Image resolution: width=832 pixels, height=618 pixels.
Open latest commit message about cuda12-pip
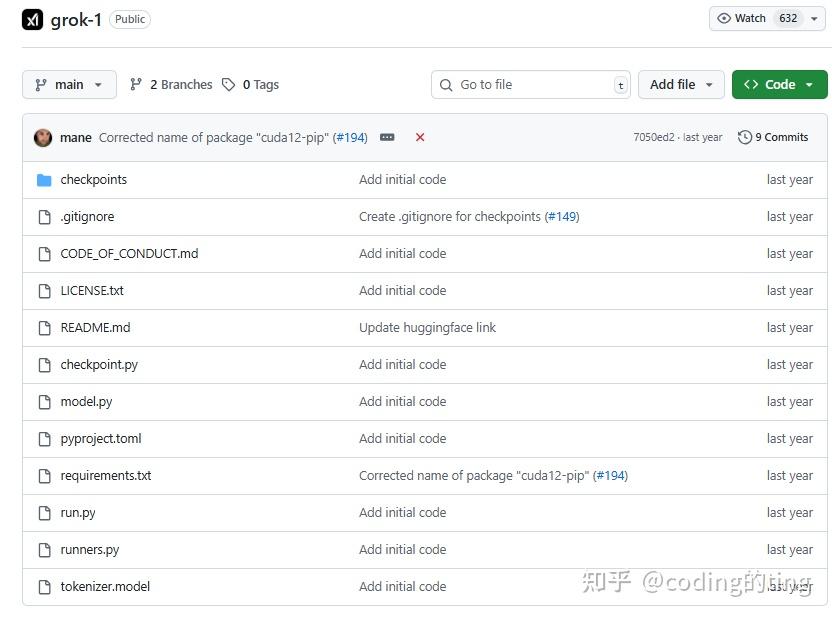coord(214,137)
